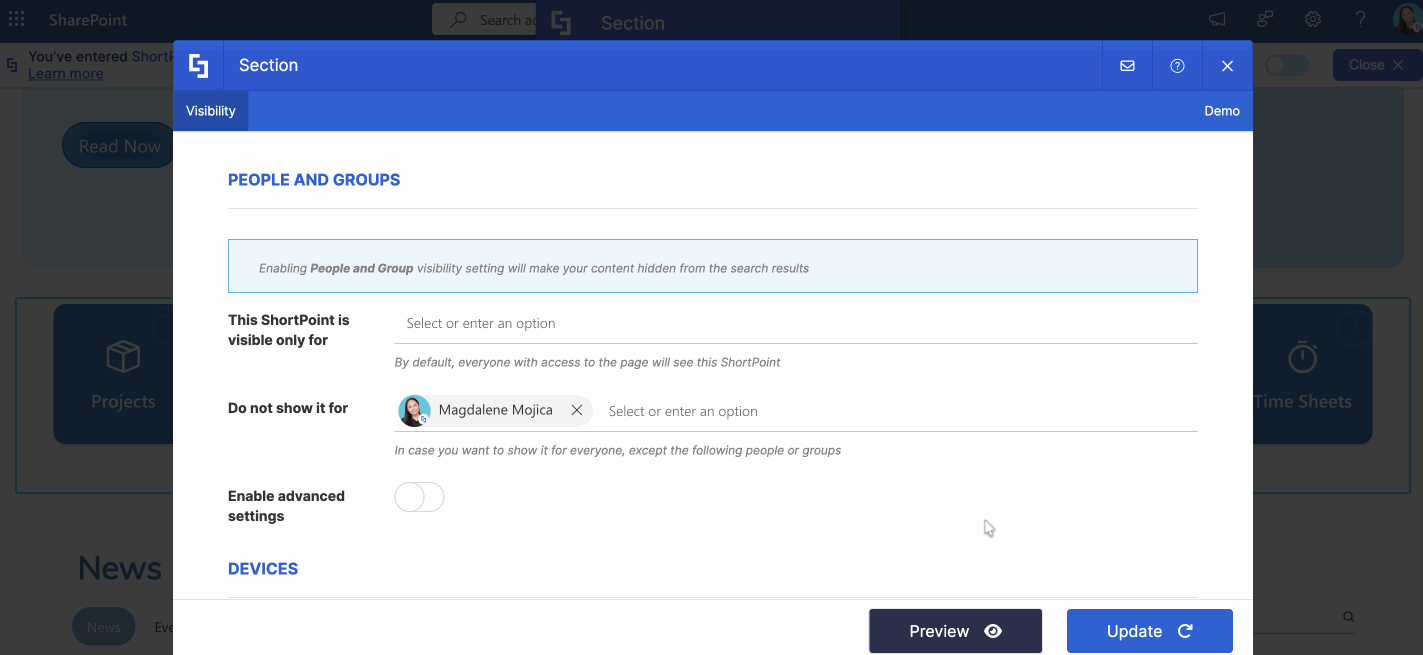Image resolution: width=1423 pixels, height=655 pixels.
Task: Toggle the edit mode switch next to Close
Action: point(1286,64)
